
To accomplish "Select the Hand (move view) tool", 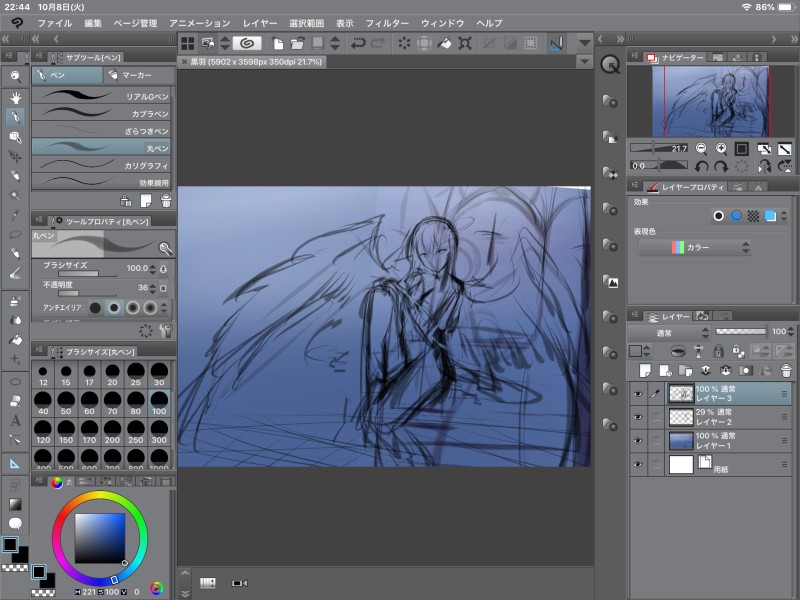I will click(x=15, y=97).
